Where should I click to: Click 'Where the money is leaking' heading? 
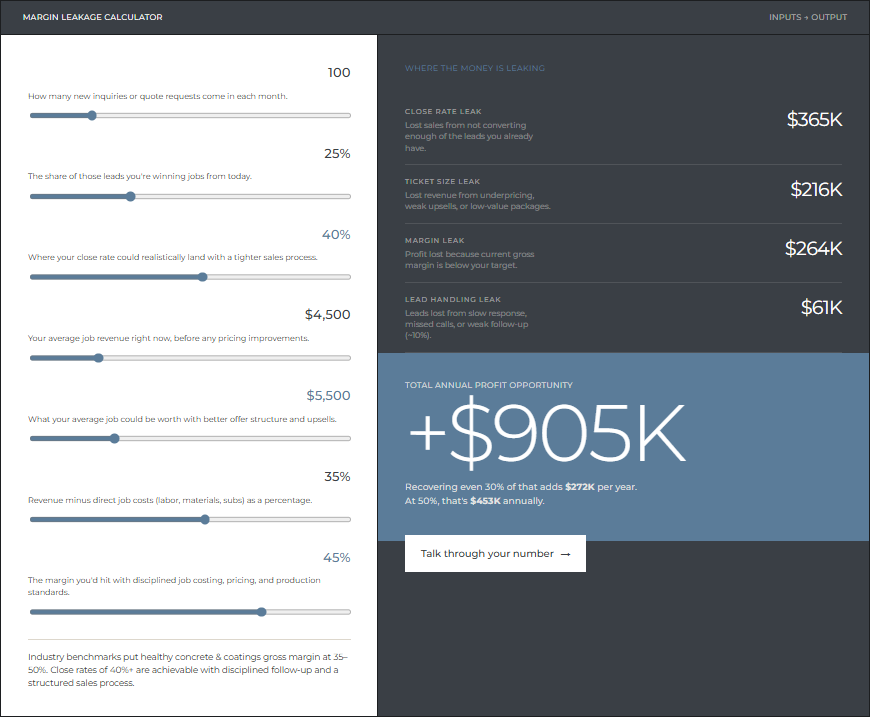coord(474,68)
